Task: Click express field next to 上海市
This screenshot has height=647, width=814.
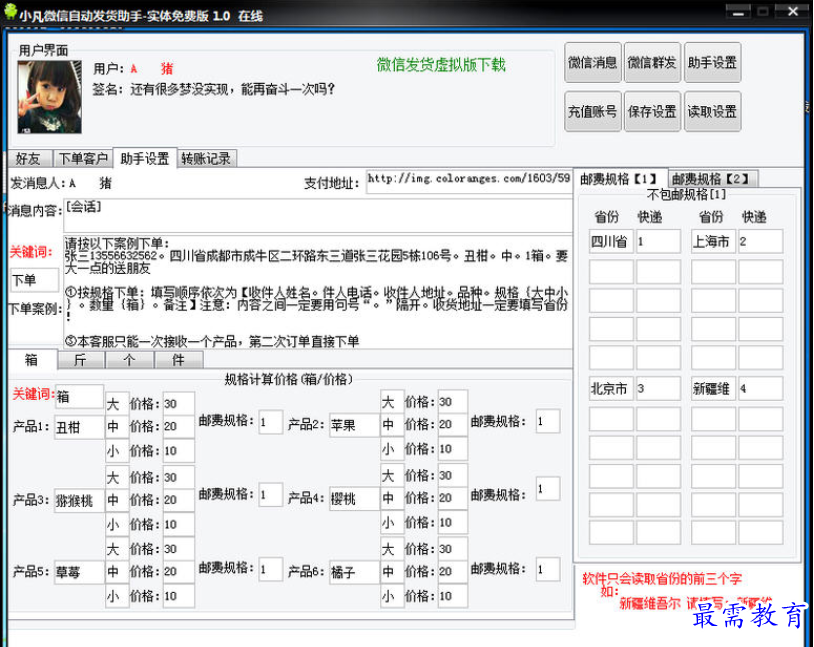Action: tap(761, 241)
